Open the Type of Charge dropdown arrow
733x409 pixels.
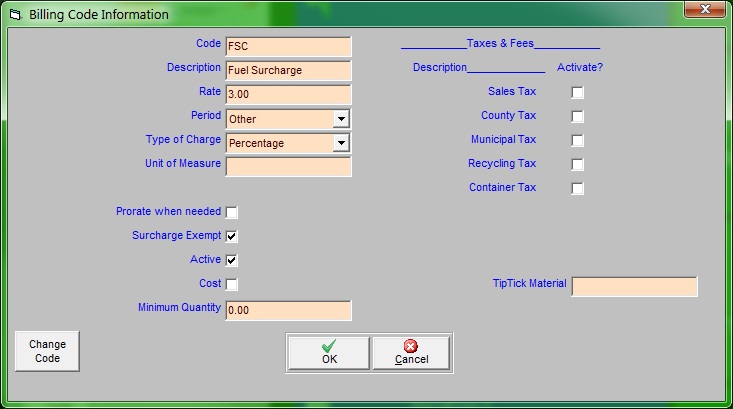[x=341, y=143]
